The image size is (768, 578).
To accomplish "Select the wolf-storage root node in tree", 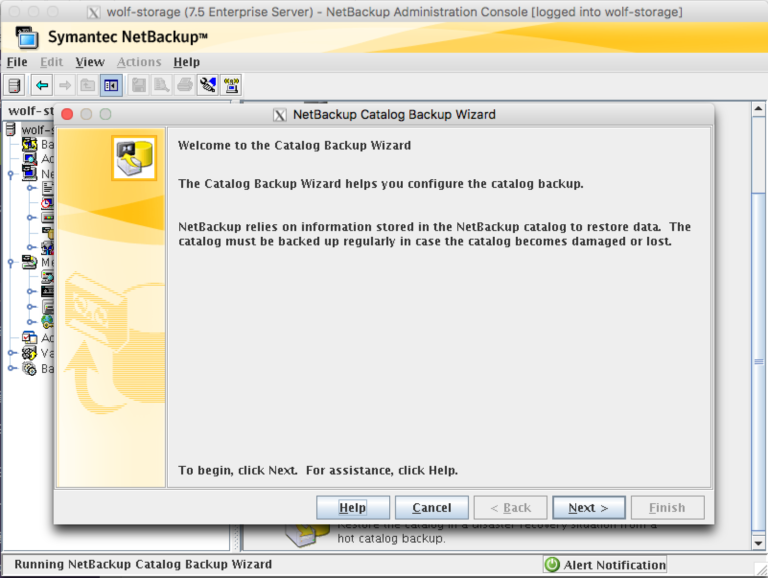I will pos(37,130).
